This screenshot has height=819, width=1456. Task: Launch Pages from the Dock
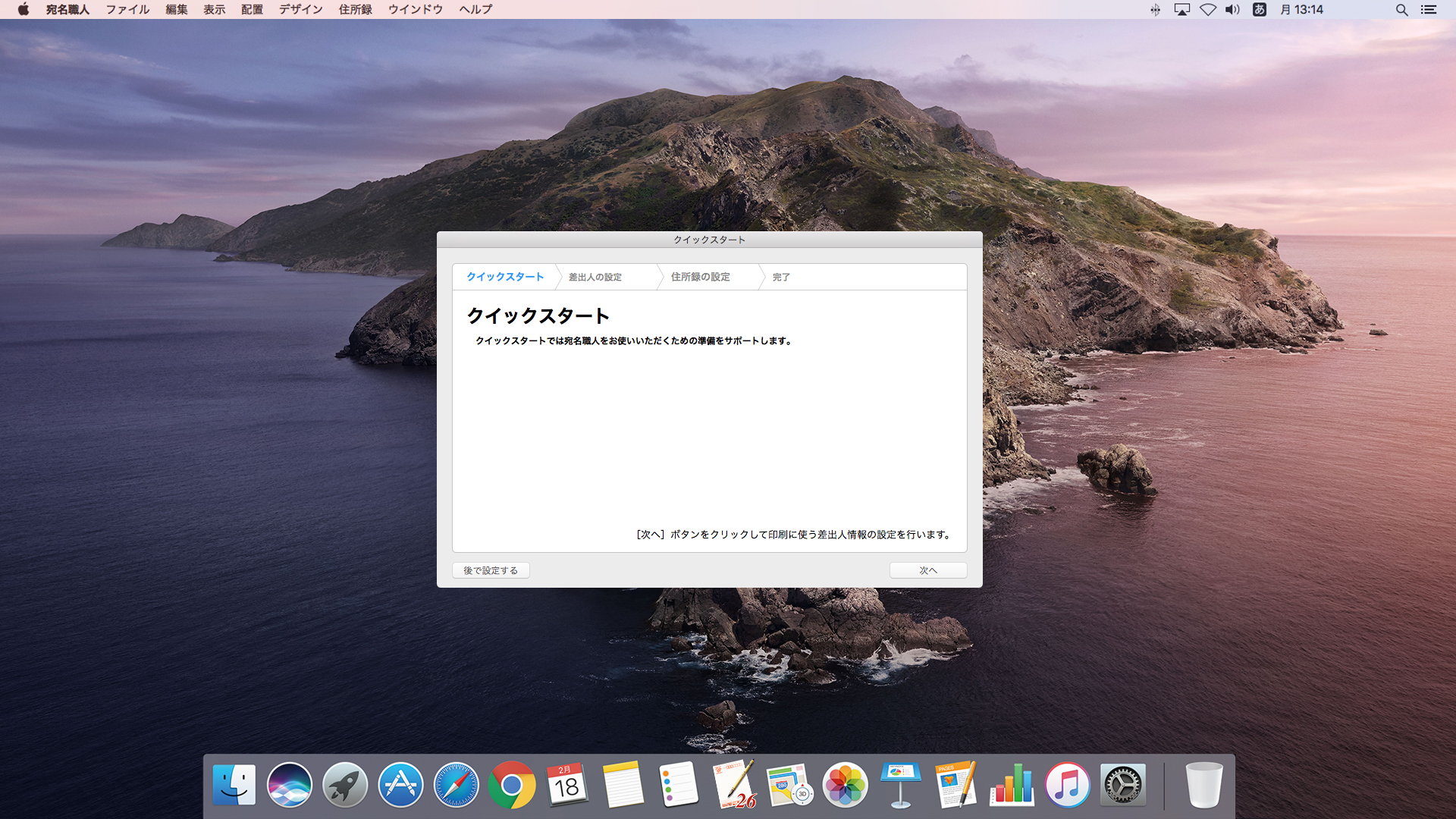[956, 785]
